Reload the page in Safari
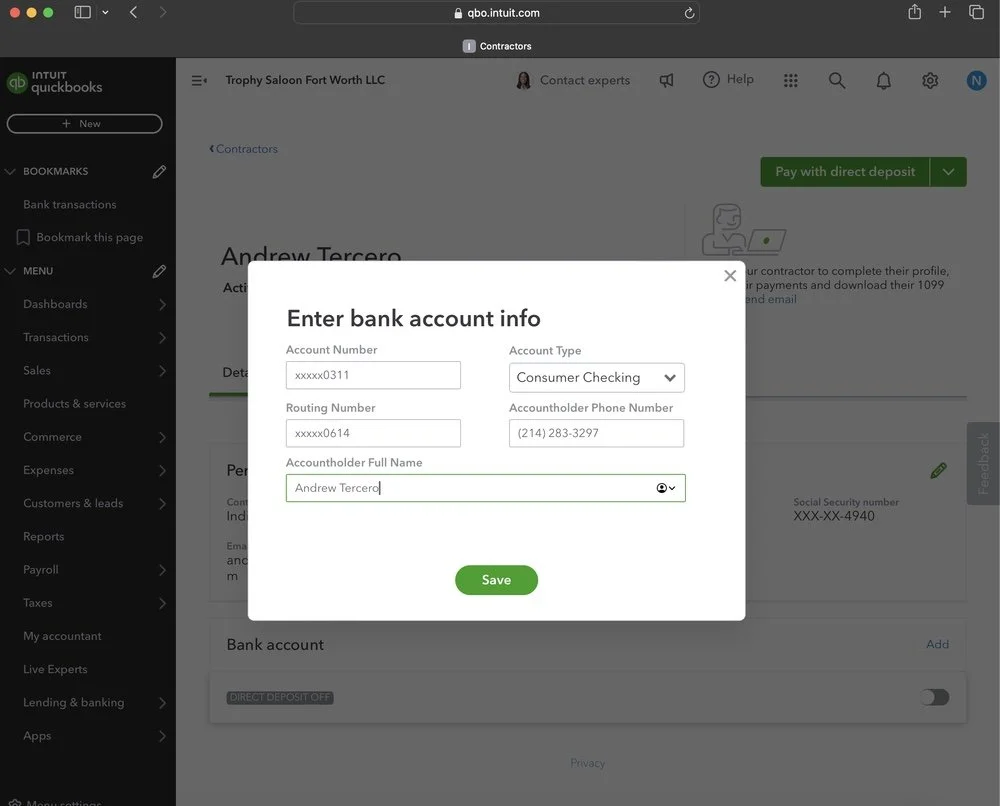The image size is (1000, 806). click(x=689, y=13)
